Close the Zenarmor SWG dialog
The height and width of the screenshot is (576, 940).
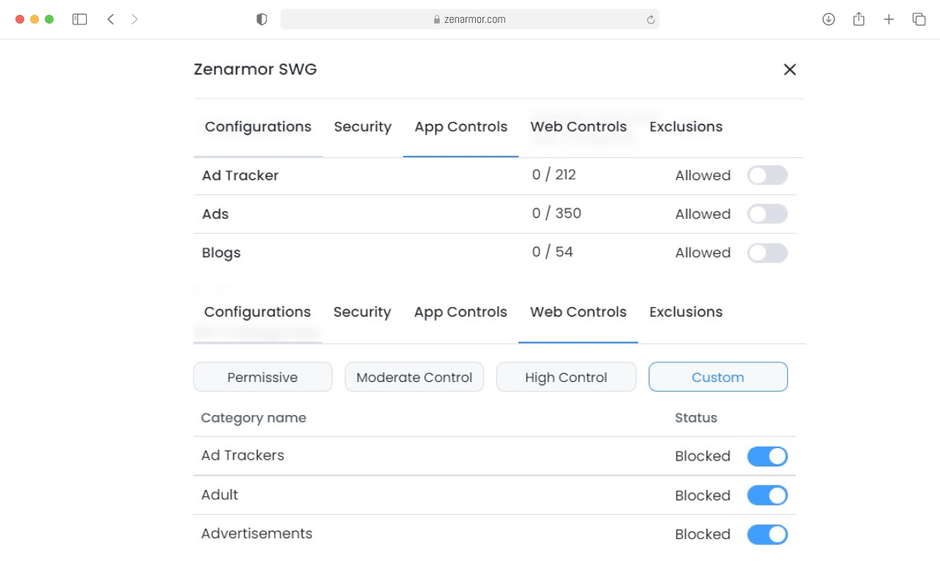pos(790,69)
